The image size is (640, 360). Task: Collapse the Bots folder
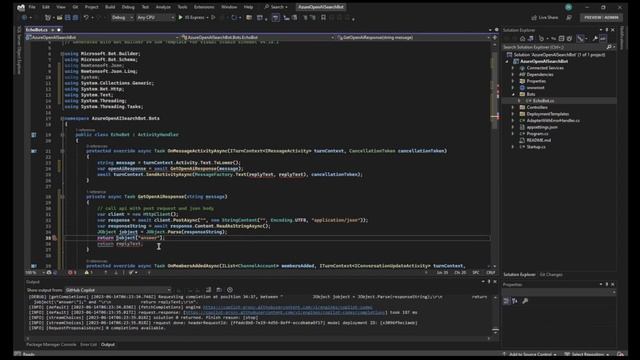(513, 94)
